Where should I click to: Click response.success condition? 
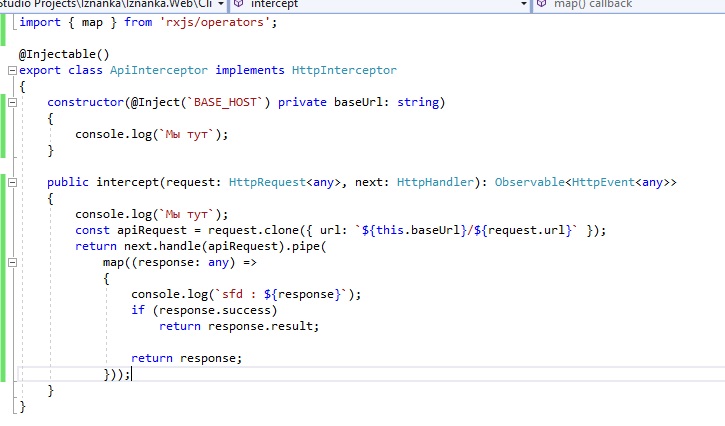pos(215,310)
